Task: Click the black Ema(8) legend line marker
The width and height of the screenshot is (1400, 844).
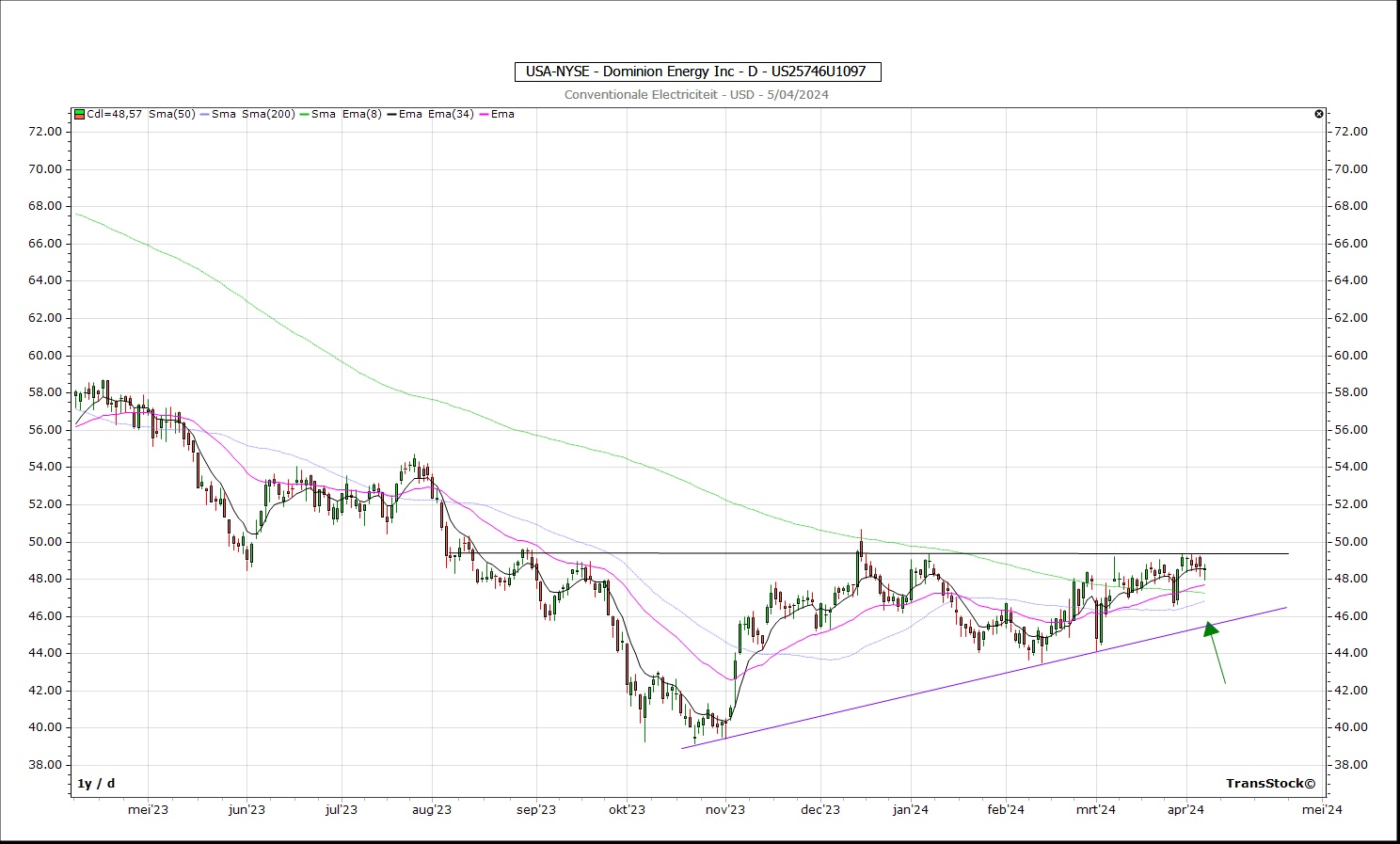Action: (x=391, y=114)
